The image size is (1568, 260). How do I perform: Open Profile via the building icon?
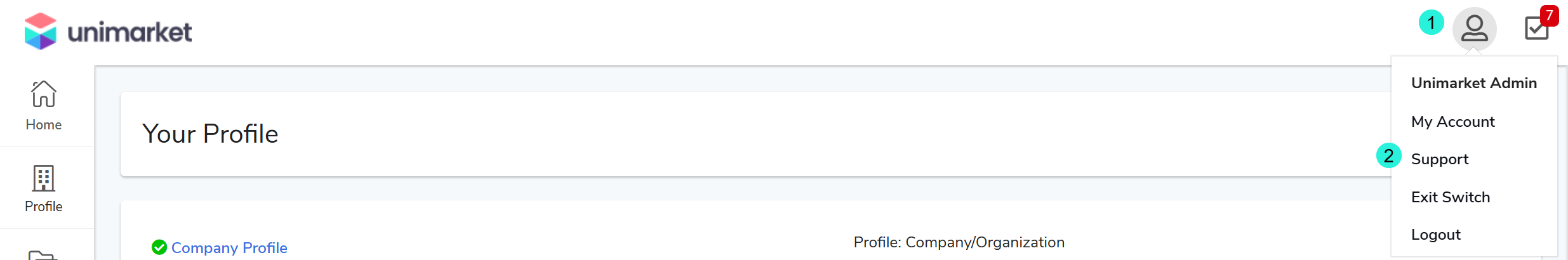[43, 178]
